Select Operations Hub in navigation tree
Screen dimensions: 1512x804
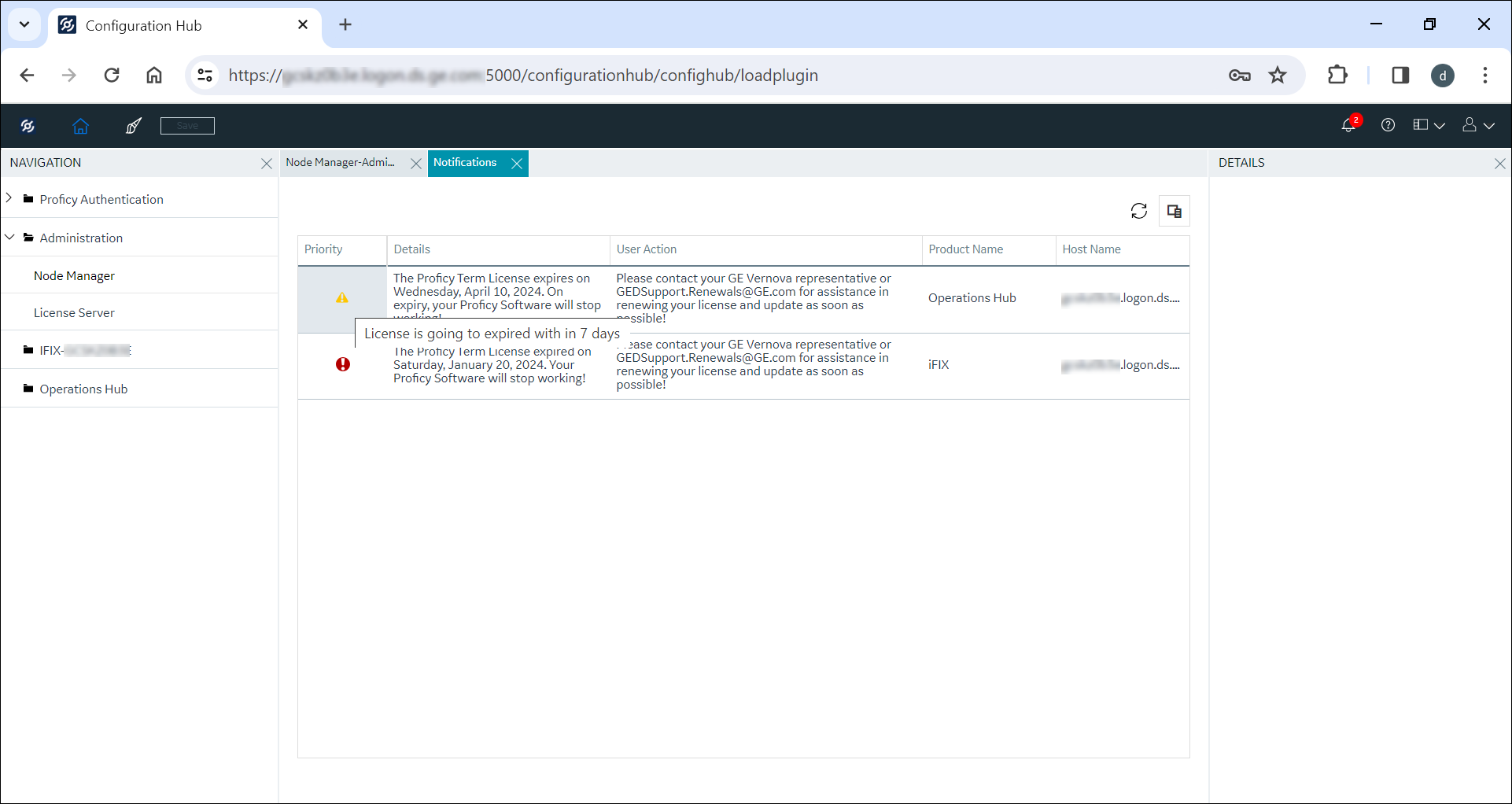click(83, 389)
